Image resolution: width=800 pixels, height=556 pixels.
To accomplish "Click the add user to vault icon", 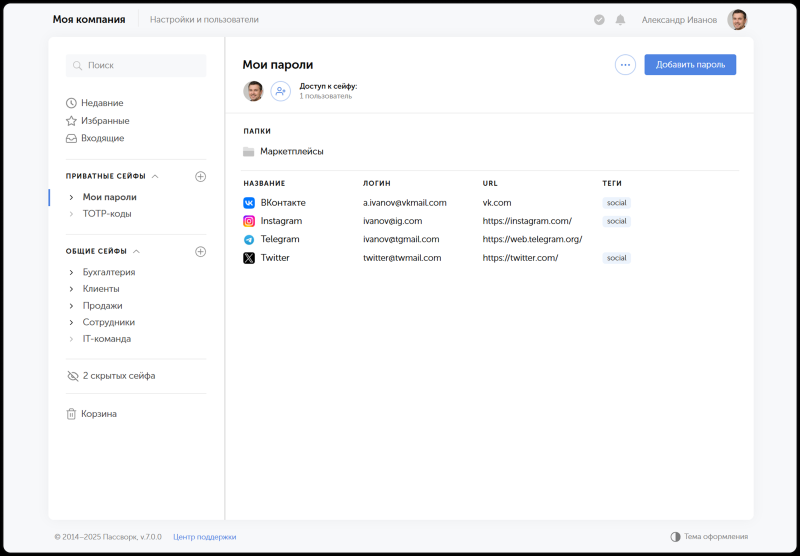I will [x=280, y=91].
